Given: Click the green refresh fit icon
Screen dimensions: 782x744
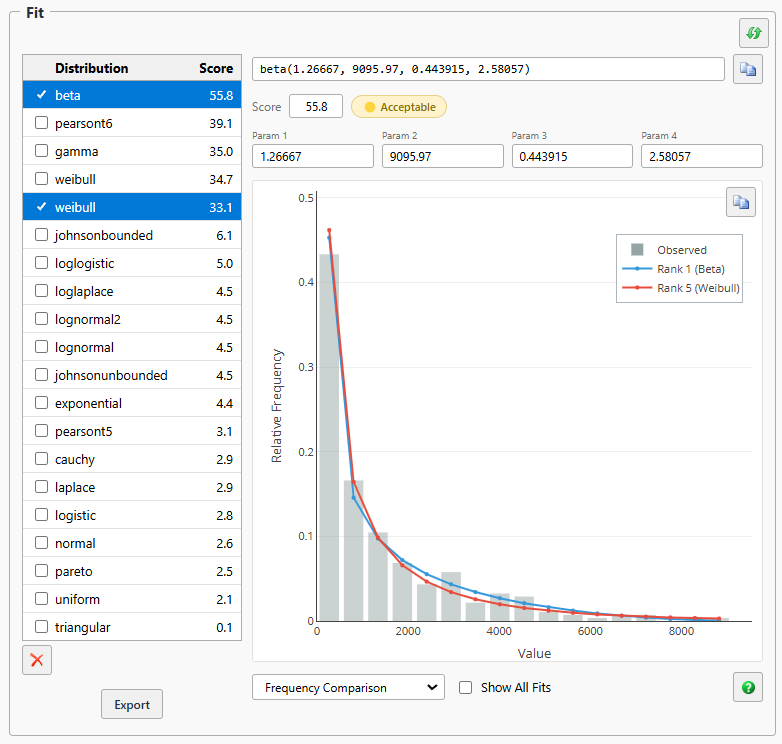Looking at the screenshot, I should pos(753,33).
